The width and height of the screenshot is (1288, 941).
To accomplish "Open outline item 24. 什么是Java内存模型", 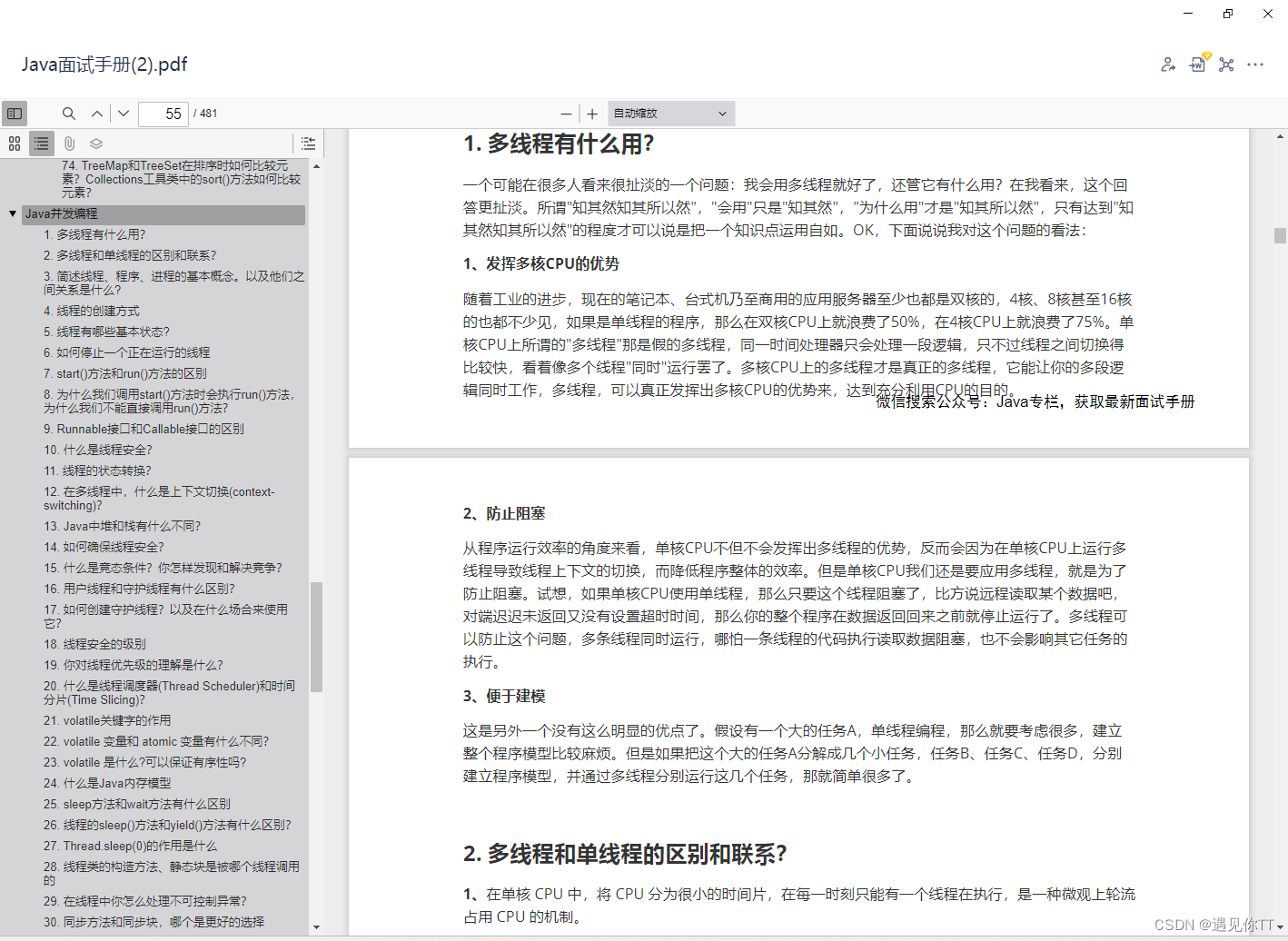I will click(x=107, y=783).
